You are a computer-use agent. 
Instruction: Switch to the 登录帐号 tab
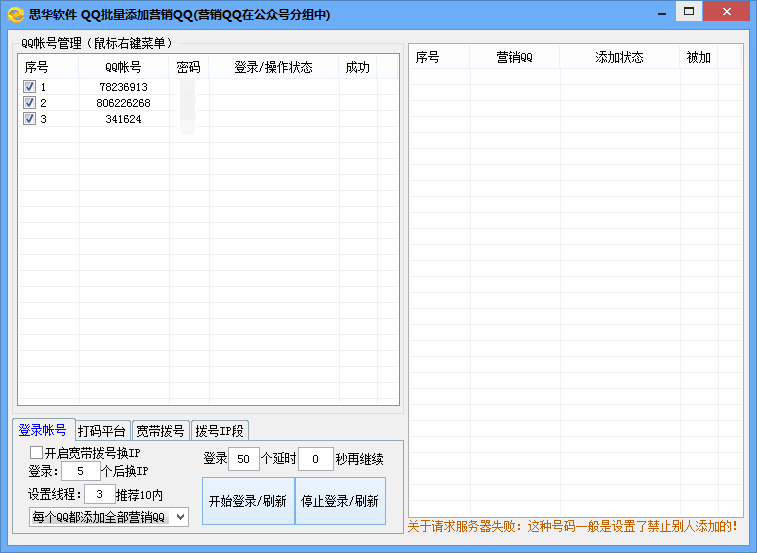pos(42,430)
